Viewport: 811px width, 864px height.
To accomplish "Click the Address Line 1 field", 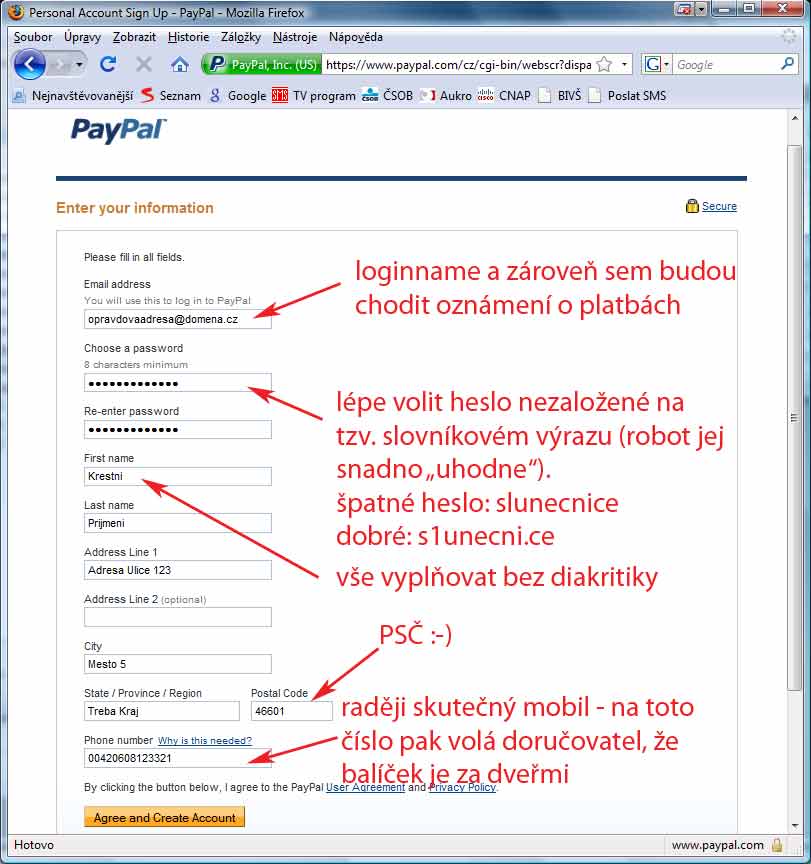I will coord(177,570).
